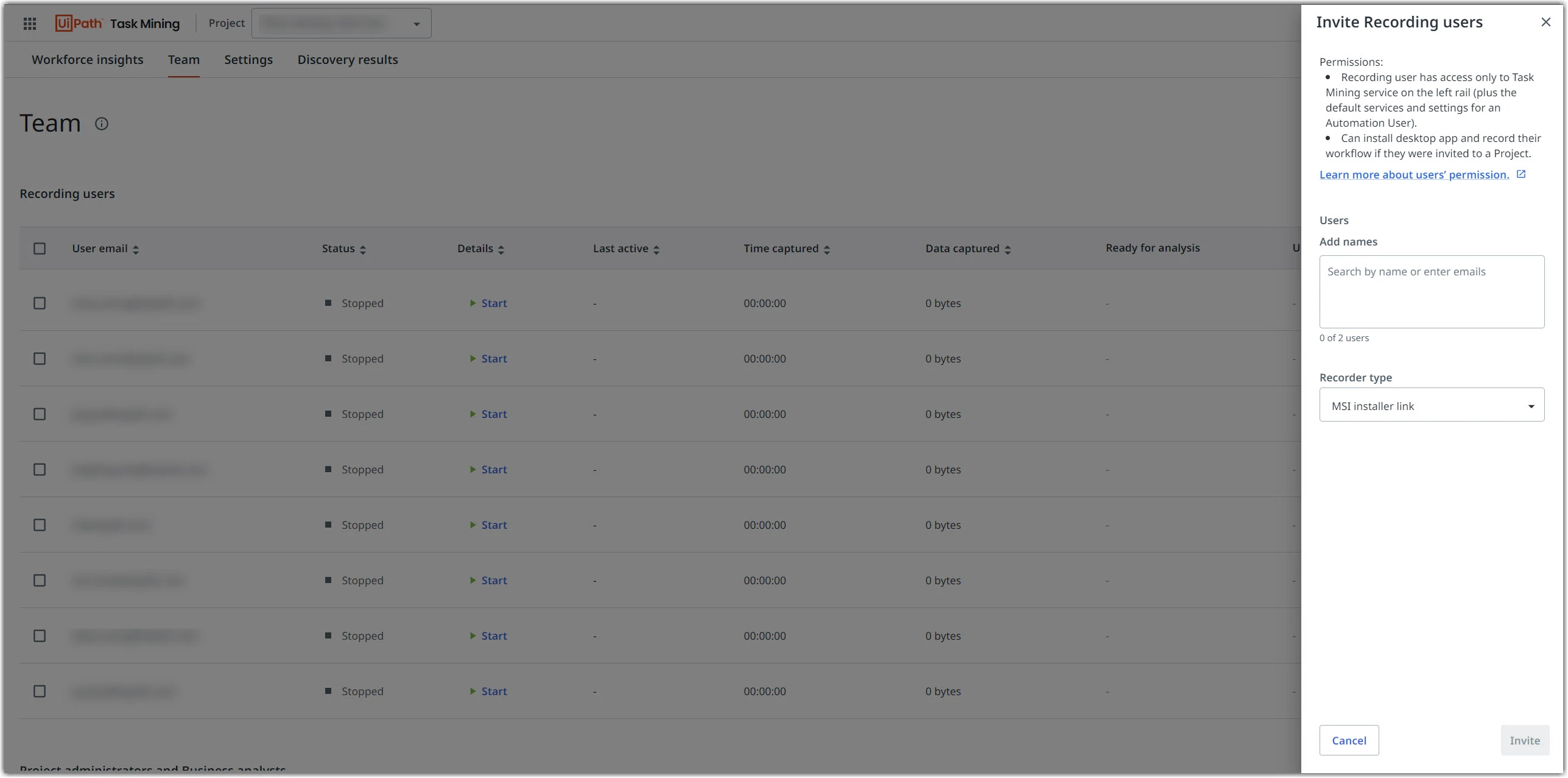Click the Invite Recording users panel title
1568x778 pixels.
(x=1399, y=22)
